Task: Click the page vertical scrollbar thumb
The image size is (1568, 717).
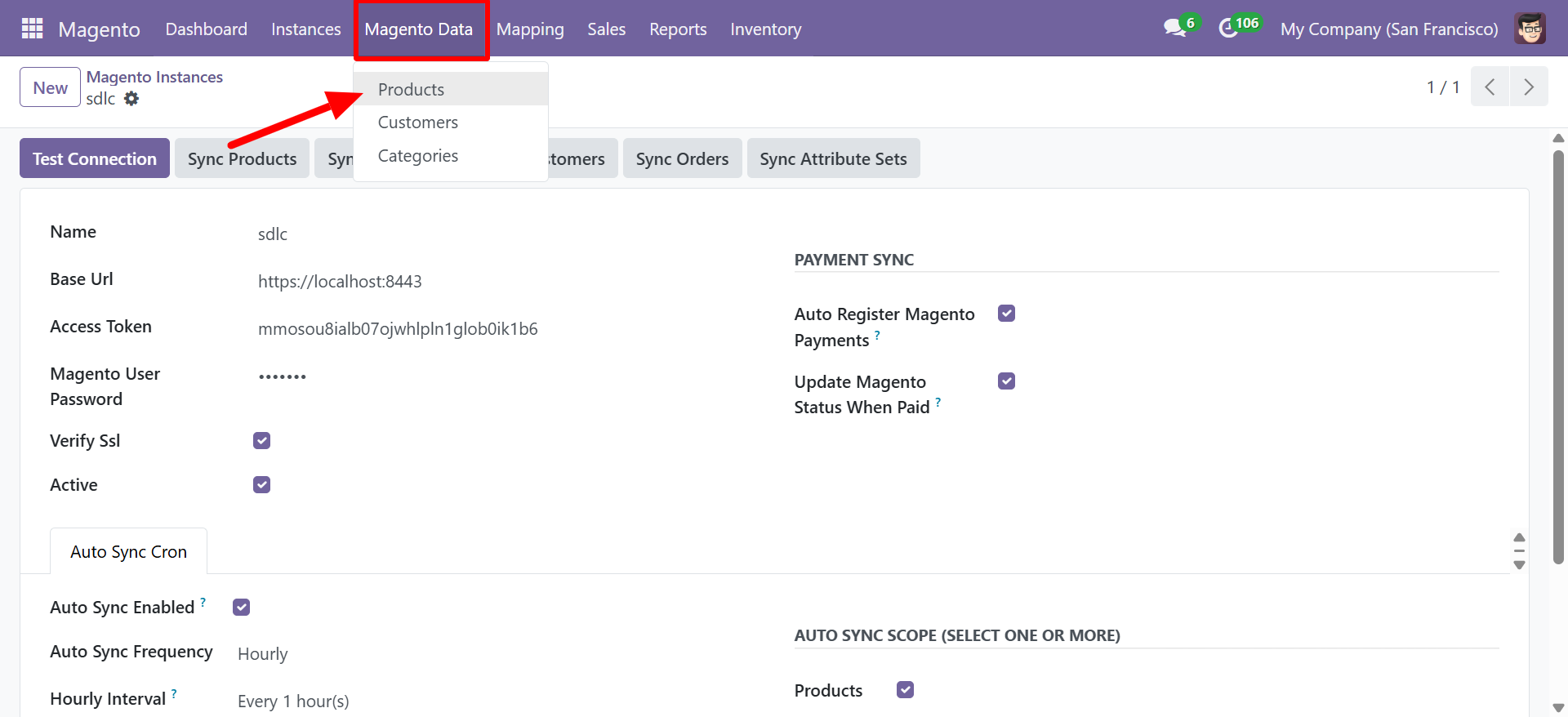Action: click(1558, 357)
